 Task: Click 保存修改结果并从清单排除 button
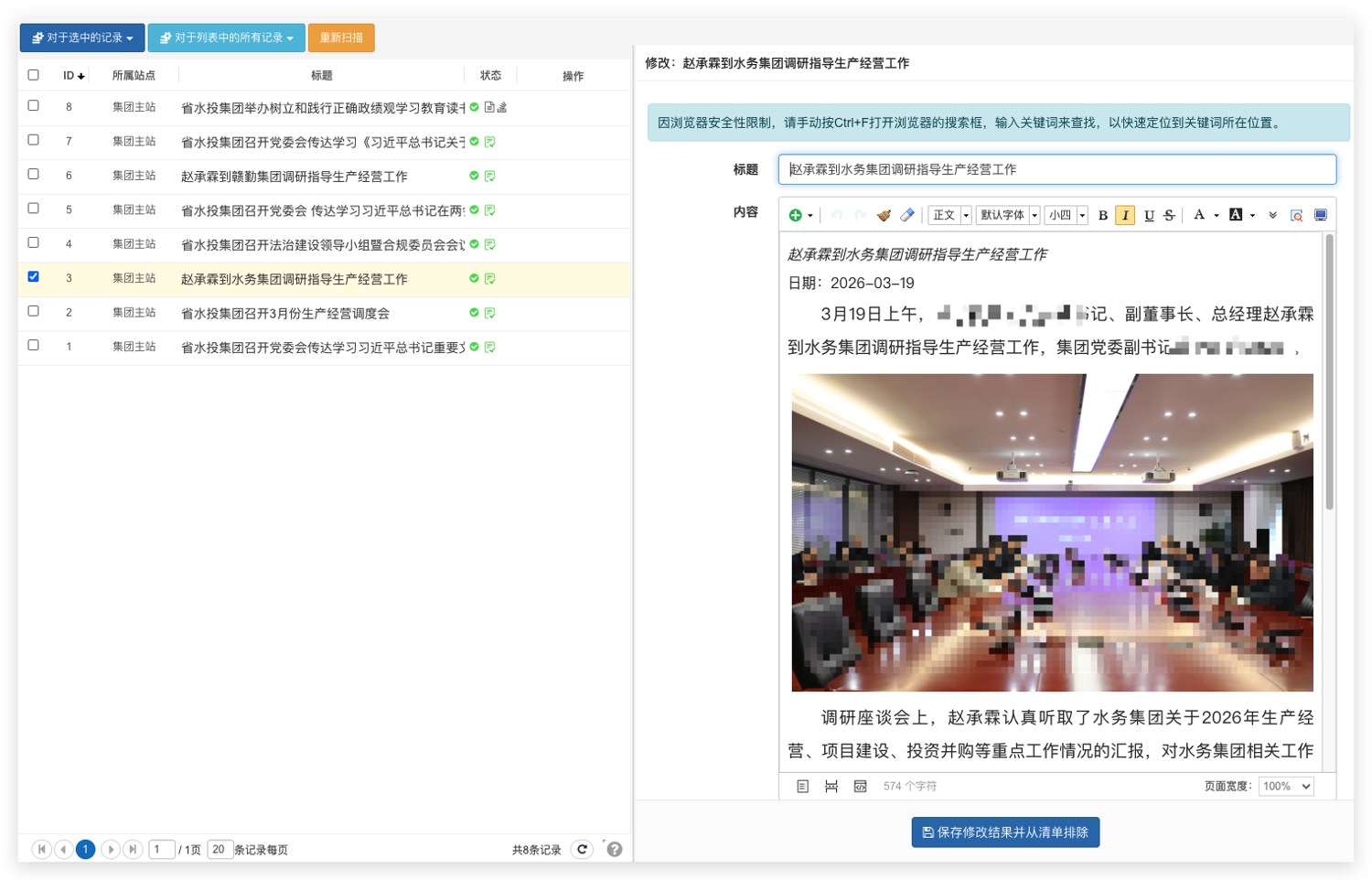(1005, 832)
